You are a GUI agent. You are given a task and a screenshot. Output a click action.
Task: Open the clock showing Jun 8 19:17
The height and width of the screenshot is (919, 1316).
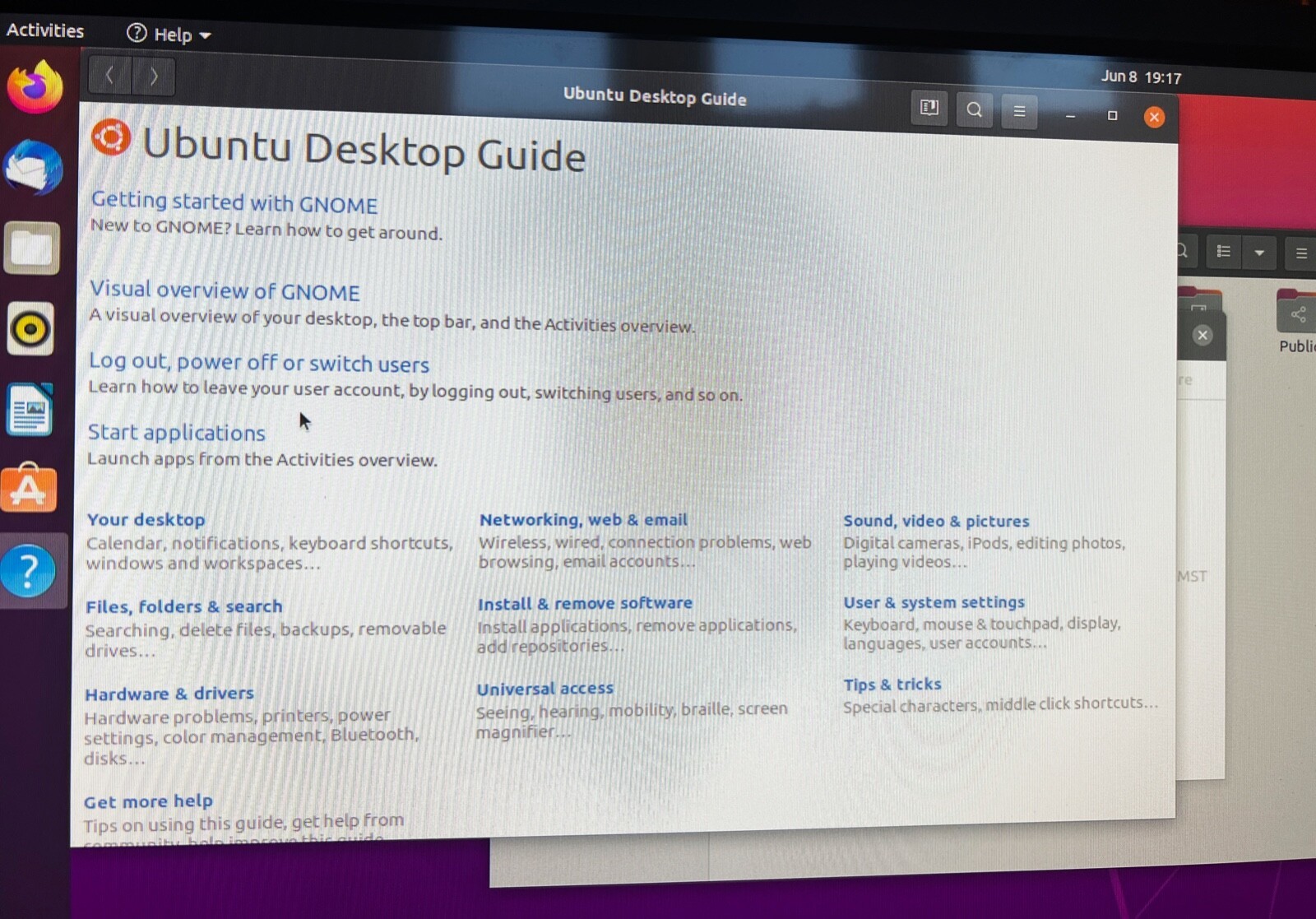pos(1141,77)
